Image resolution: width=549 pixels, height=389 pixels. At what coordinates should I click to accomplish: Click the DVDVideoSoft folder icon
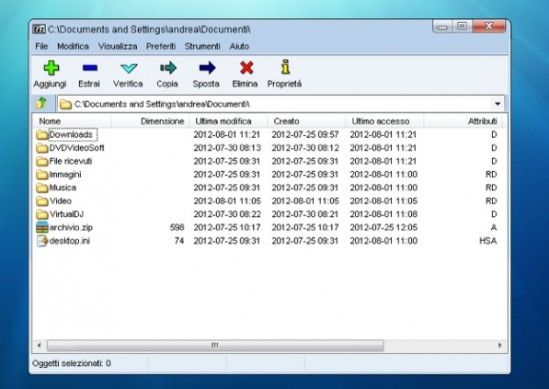(42, 148)
